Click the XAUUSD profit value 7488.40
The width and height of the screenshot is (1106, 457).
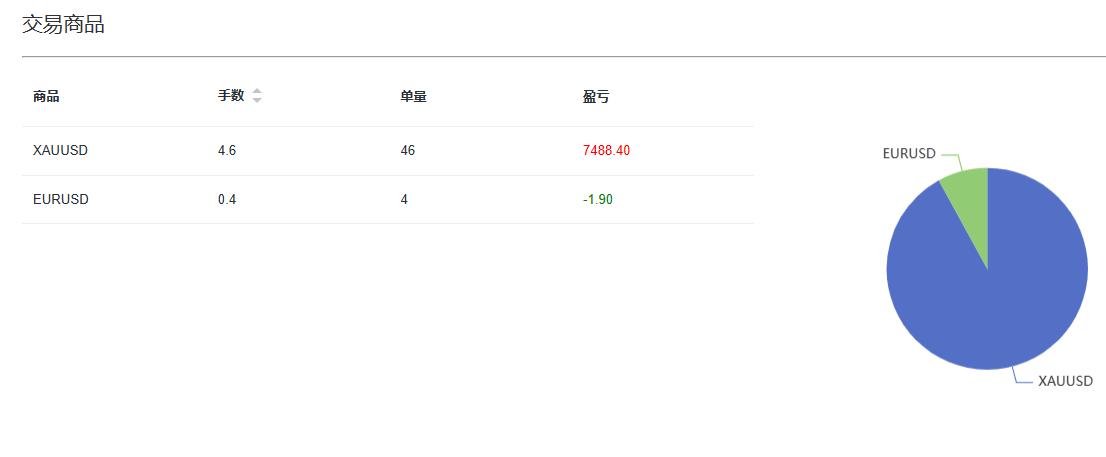[x=607, y=150]
